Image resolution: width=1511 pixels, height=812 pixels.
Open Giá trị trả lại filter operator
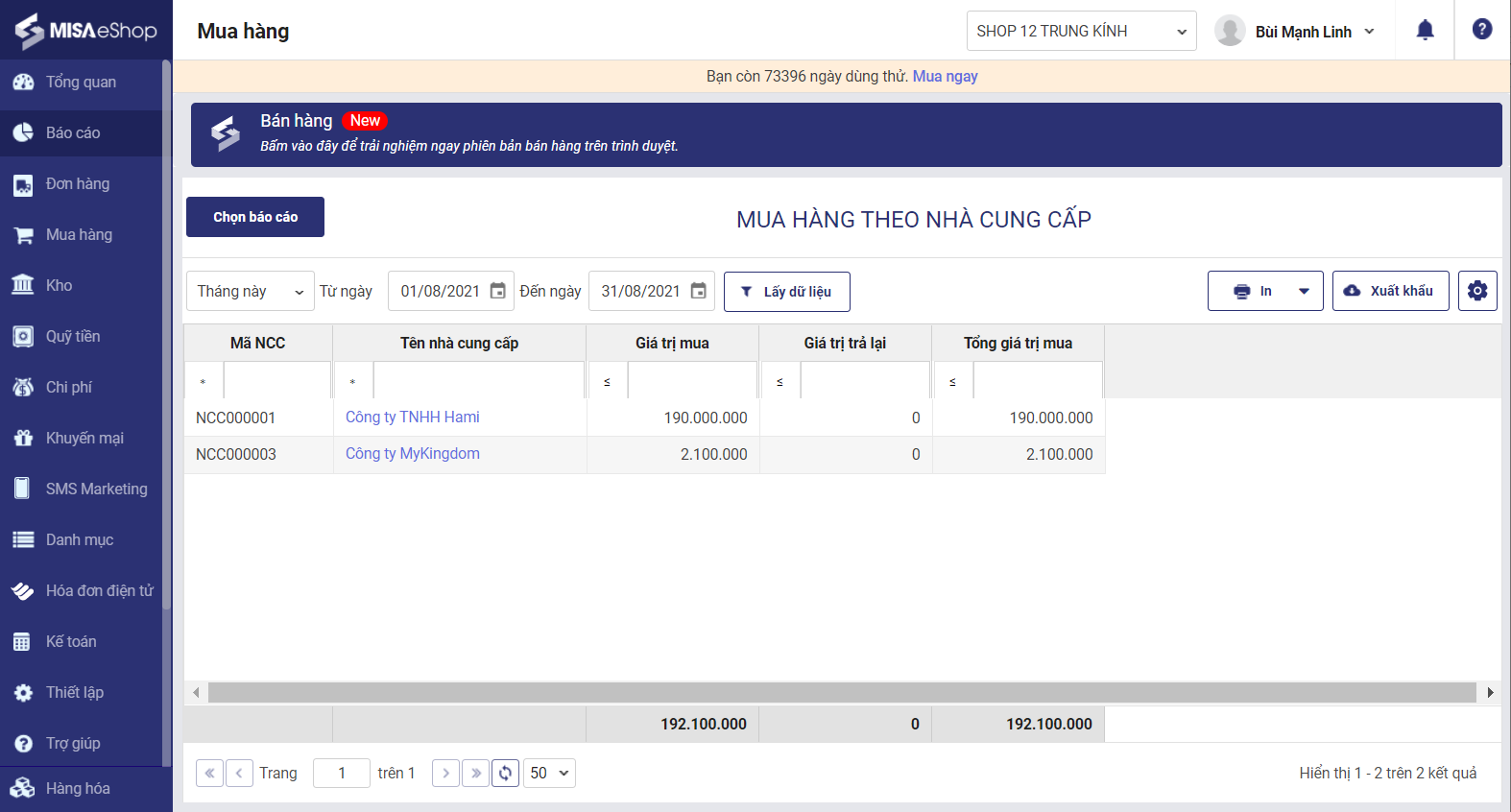tap(780, 381)
